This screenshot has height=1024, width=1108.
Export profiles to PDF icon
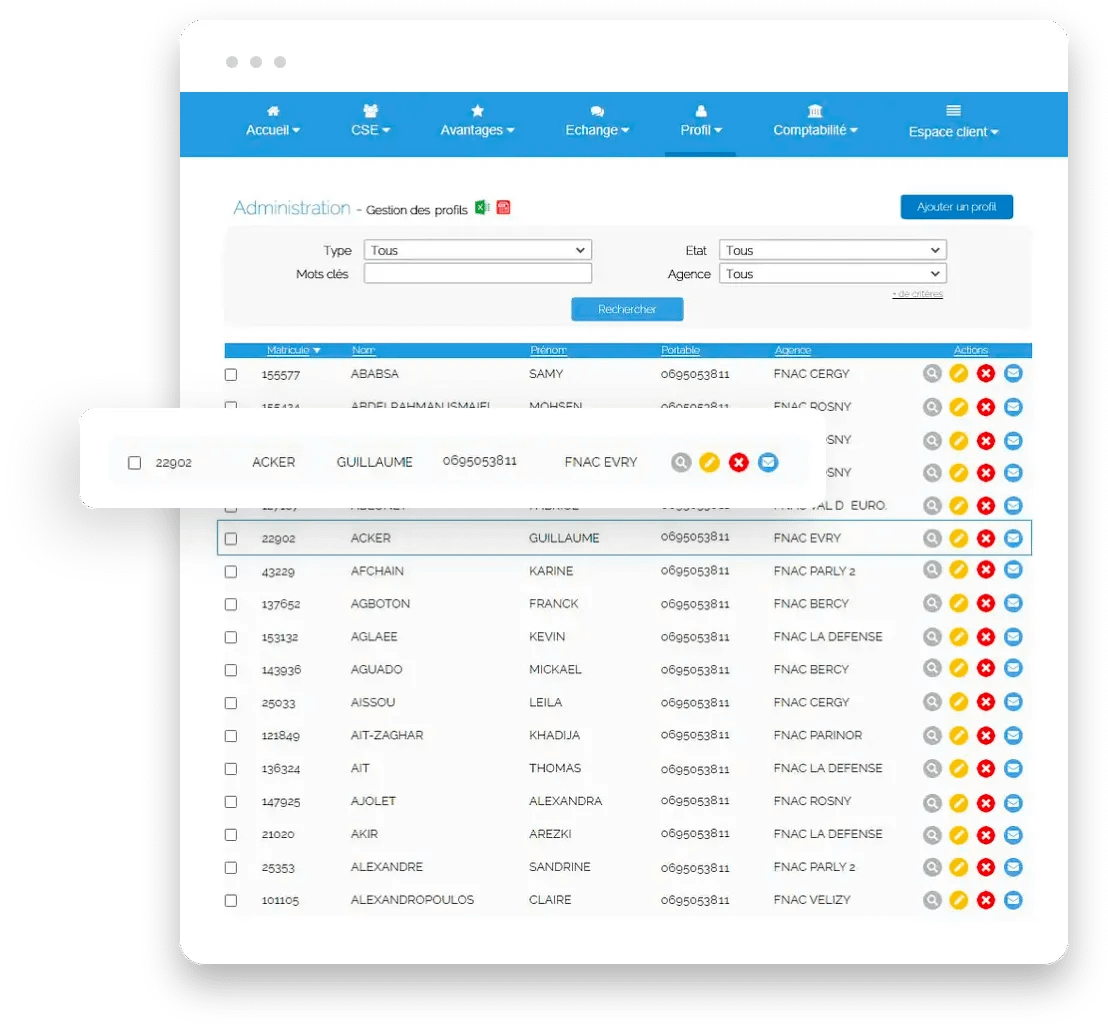pyautogui.click(x=504, y=207)
